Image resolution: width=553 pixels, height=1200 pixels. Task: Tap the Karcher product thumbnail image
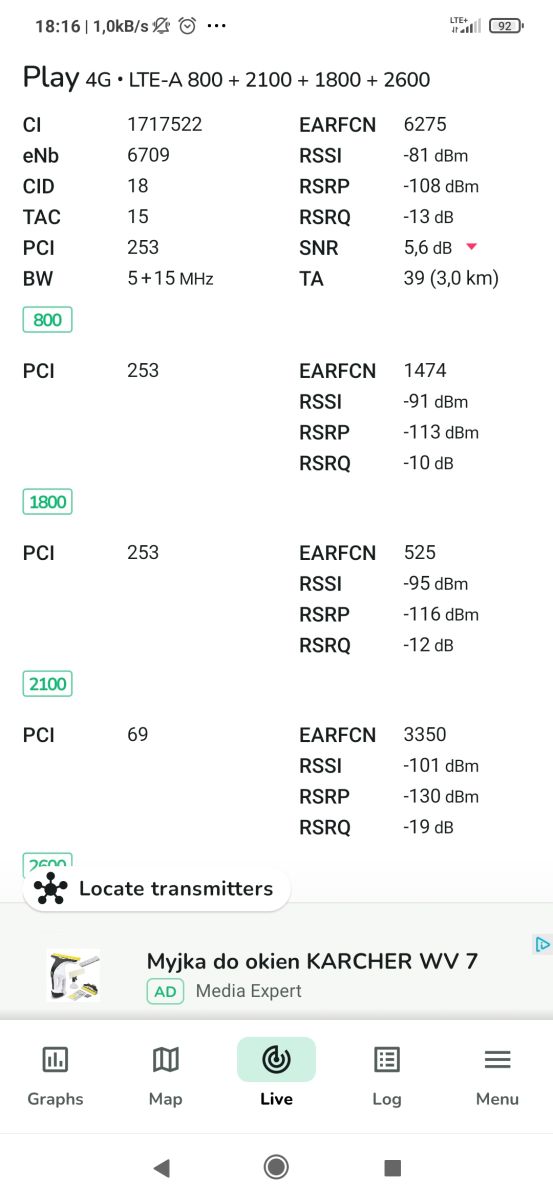(x=73, y=975)
